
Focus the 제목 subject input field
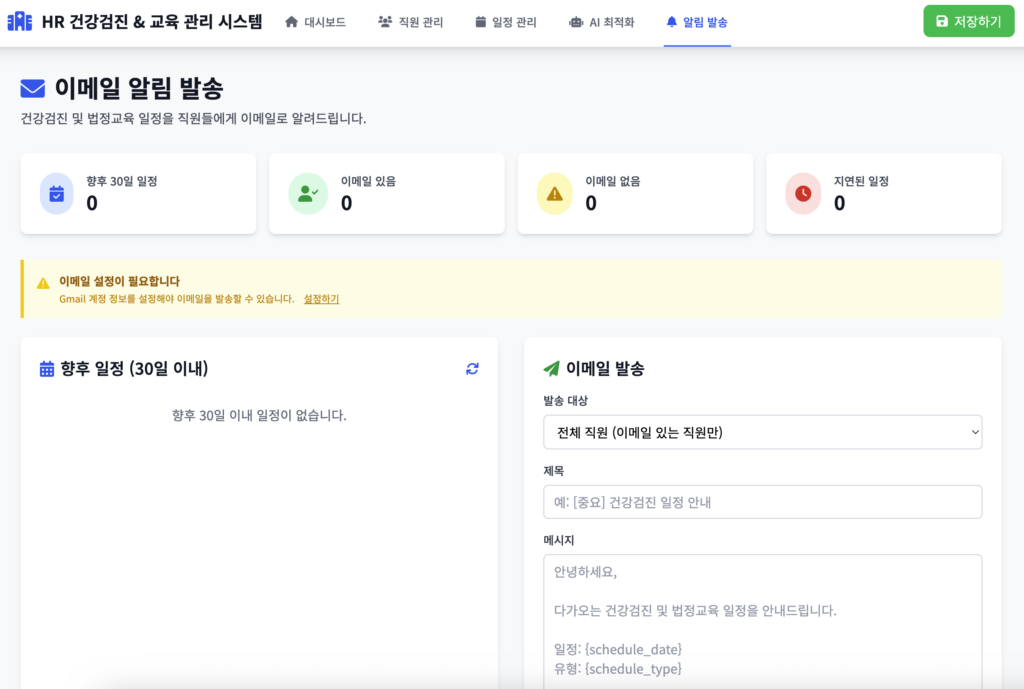(762, 502)
